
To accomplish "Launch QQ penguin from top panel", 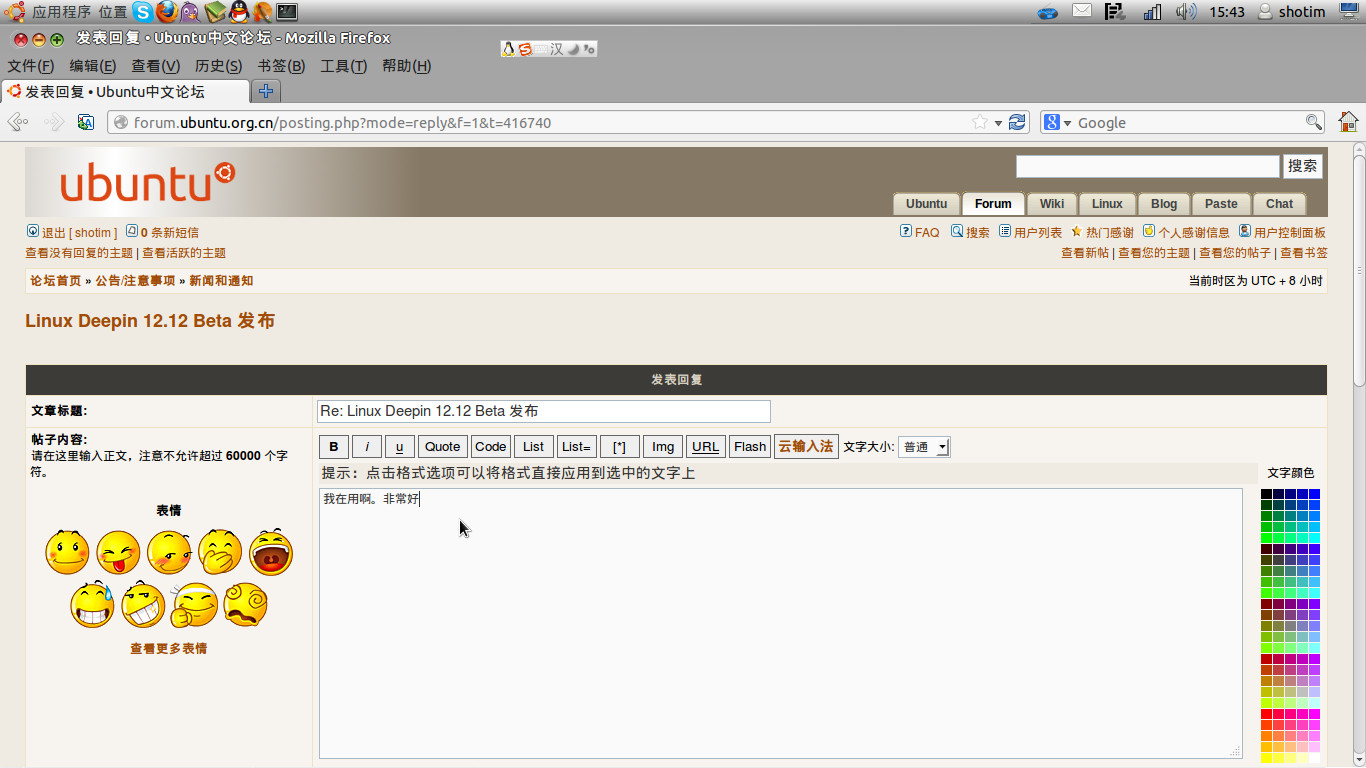I will coord(239,12).
